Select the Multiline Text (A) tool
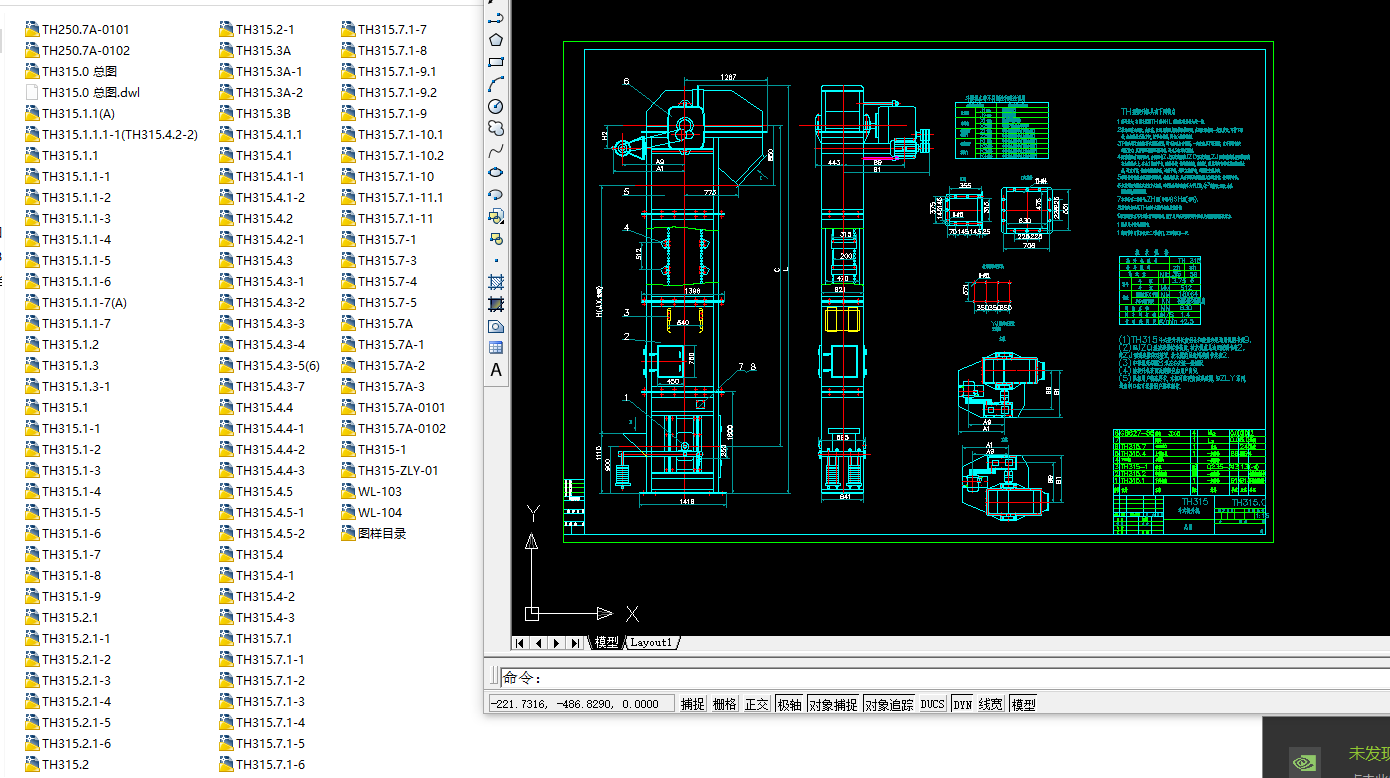The width and height of the screenshot is (1390, 778). [496, 370]
